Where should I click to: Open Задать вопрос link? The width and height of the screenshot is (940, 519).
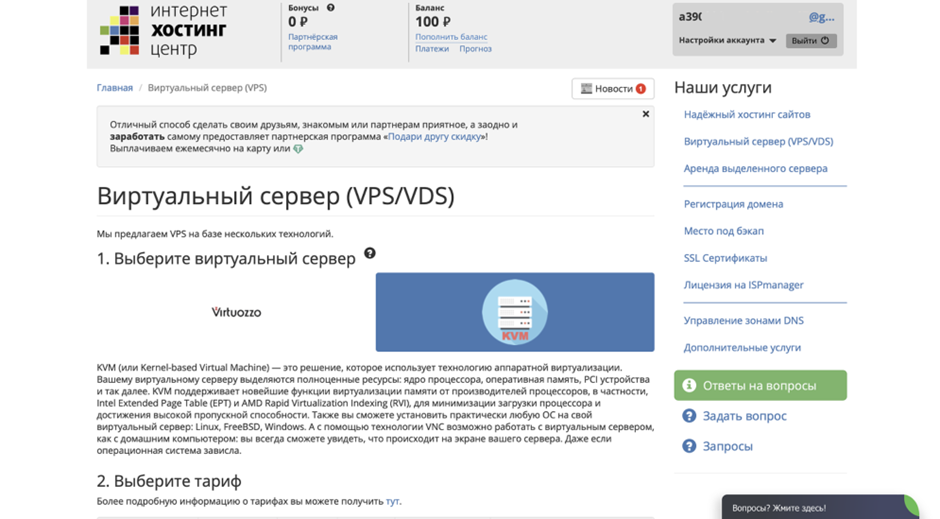tap(745, 416)
